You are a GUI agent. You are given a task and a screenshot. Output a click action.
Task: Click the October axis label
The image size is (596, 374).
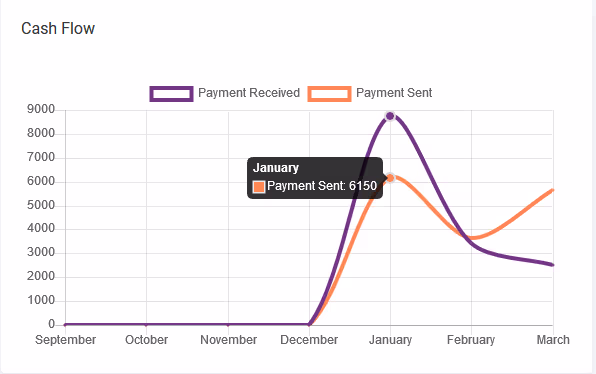[x=146, y=339]
